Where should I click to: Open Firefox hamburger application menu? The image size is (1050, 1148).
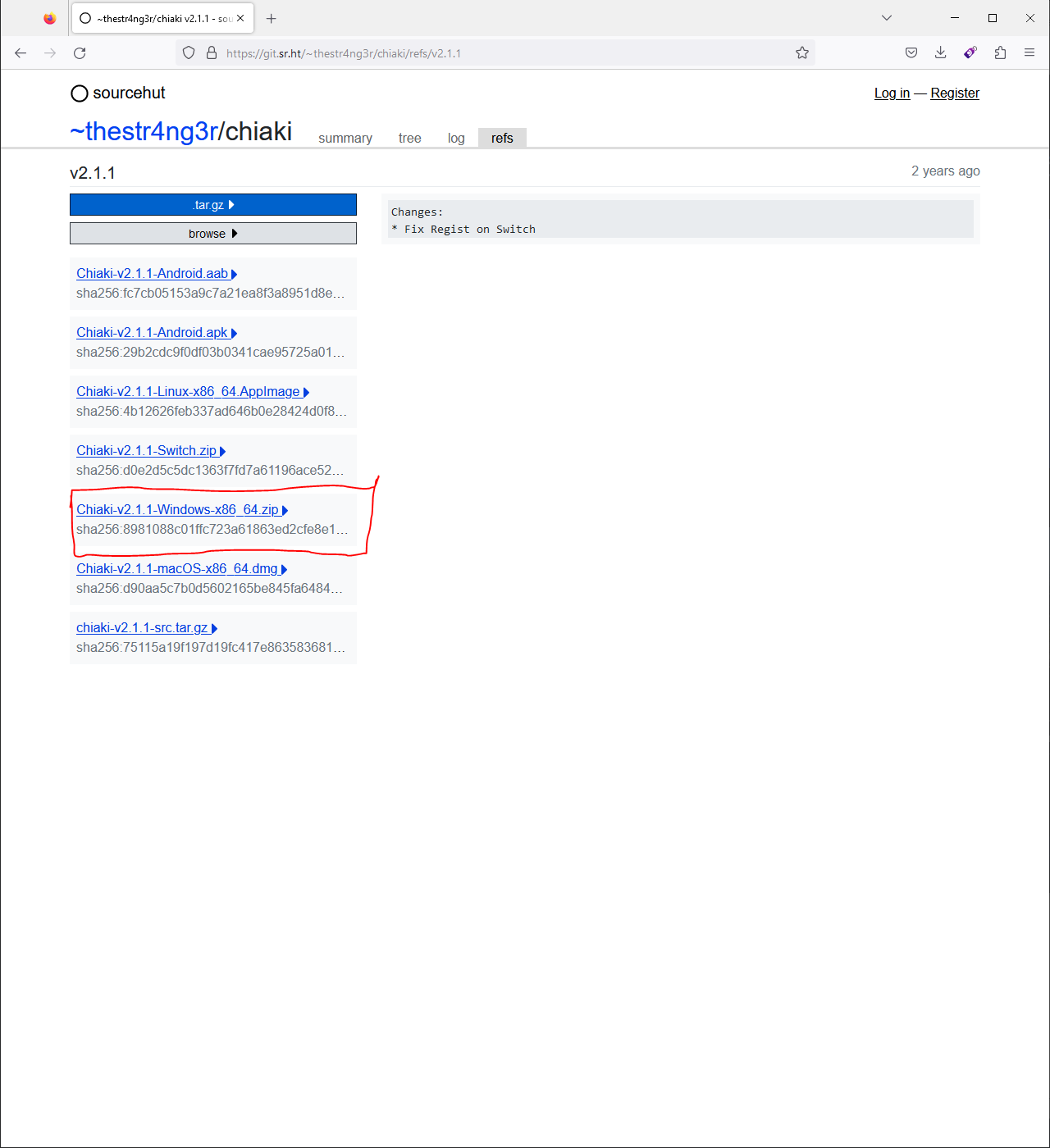1029,53
